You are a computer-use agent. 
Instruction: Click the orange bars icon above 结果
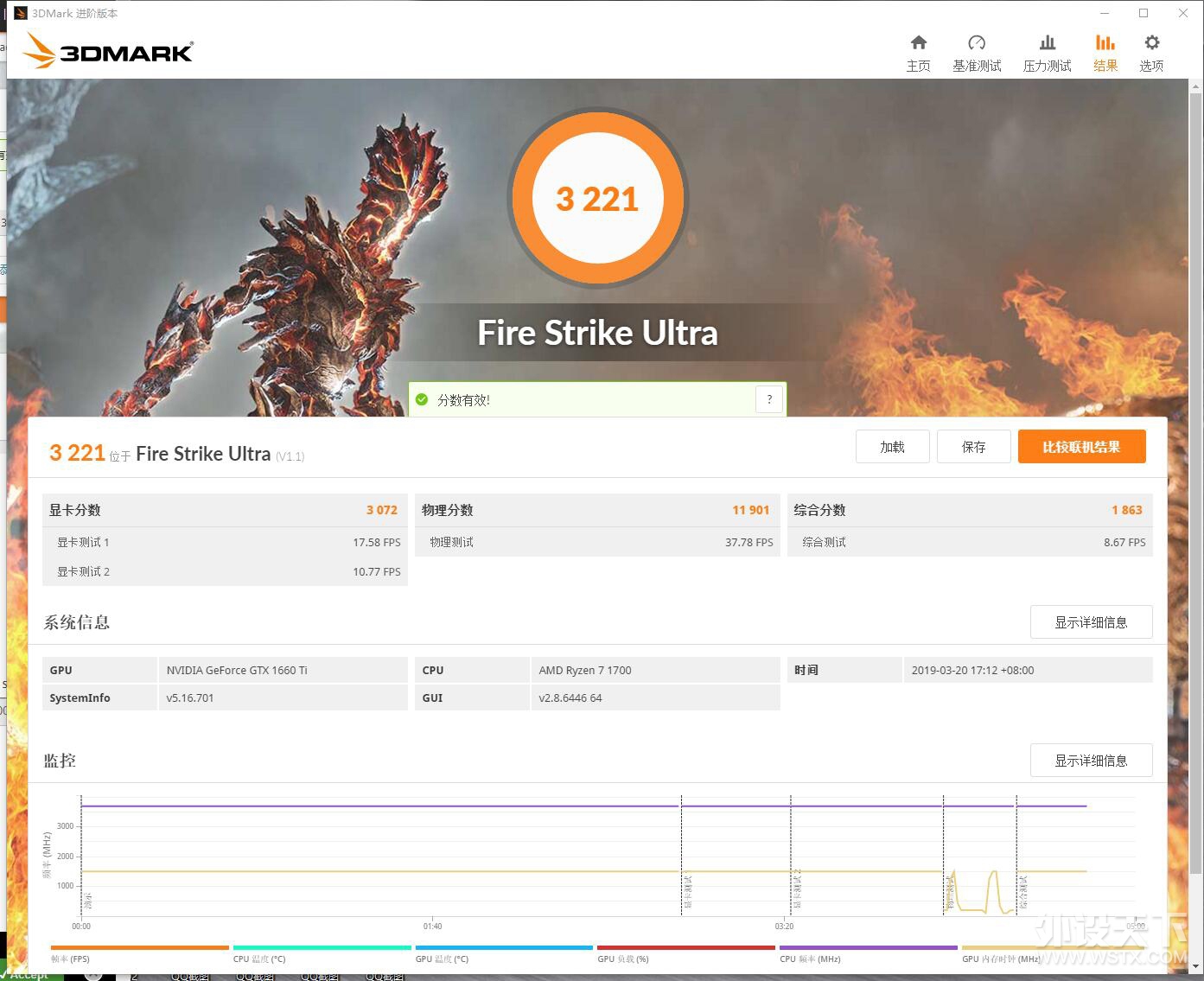(x=1105, y=42)
